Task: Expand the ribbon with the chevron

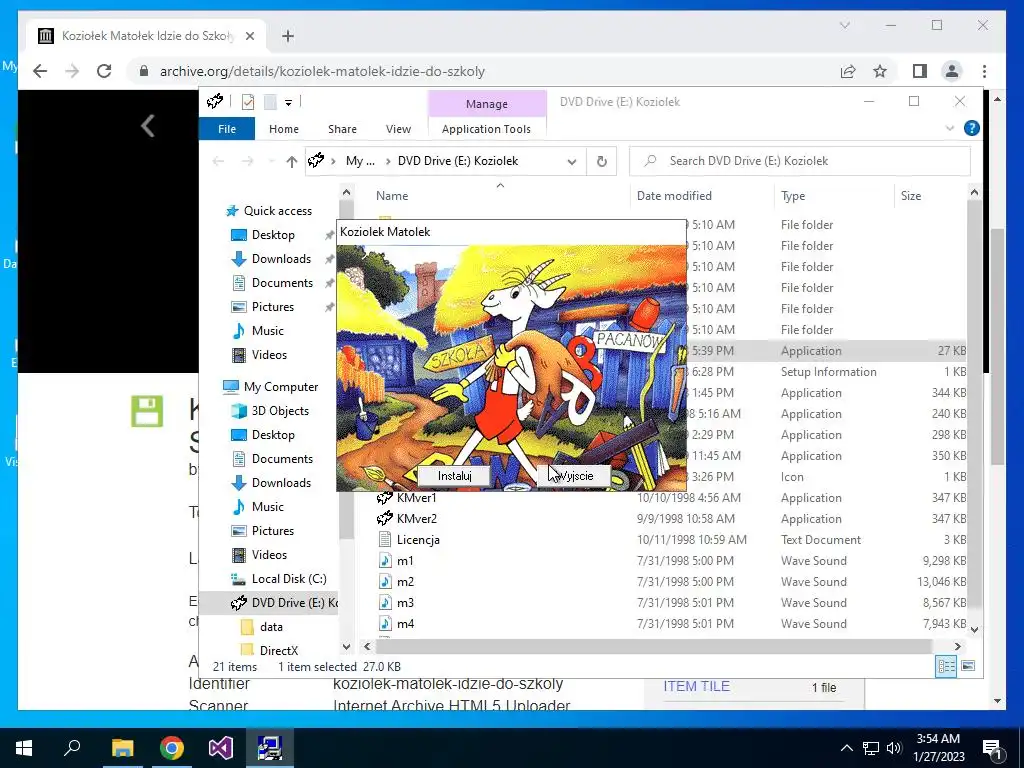Action: (950, 129)
